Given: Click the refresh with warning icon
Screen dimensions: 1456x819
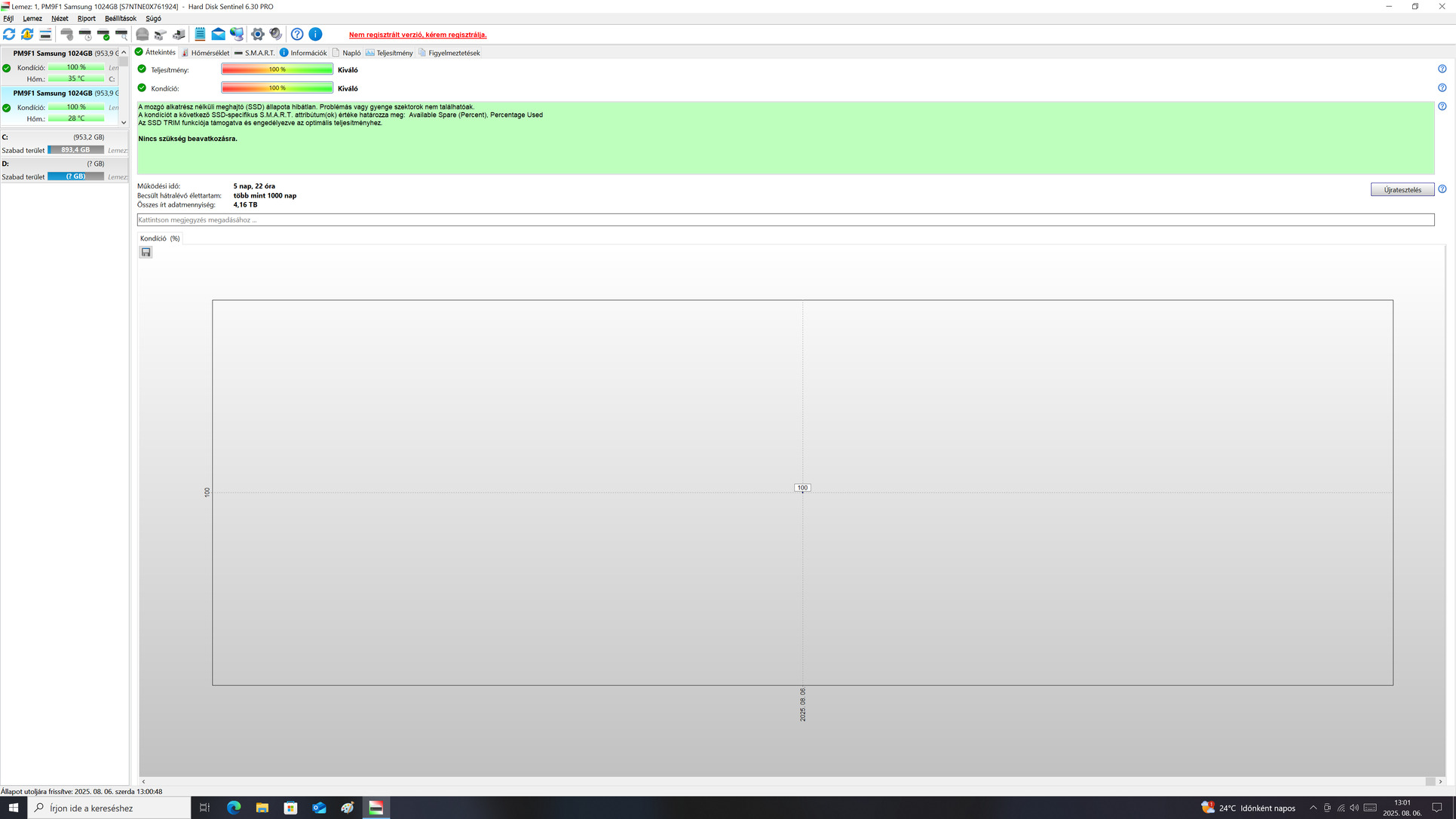Looking at the screenshot, I should pyautogui.click(x=27, y=35).
